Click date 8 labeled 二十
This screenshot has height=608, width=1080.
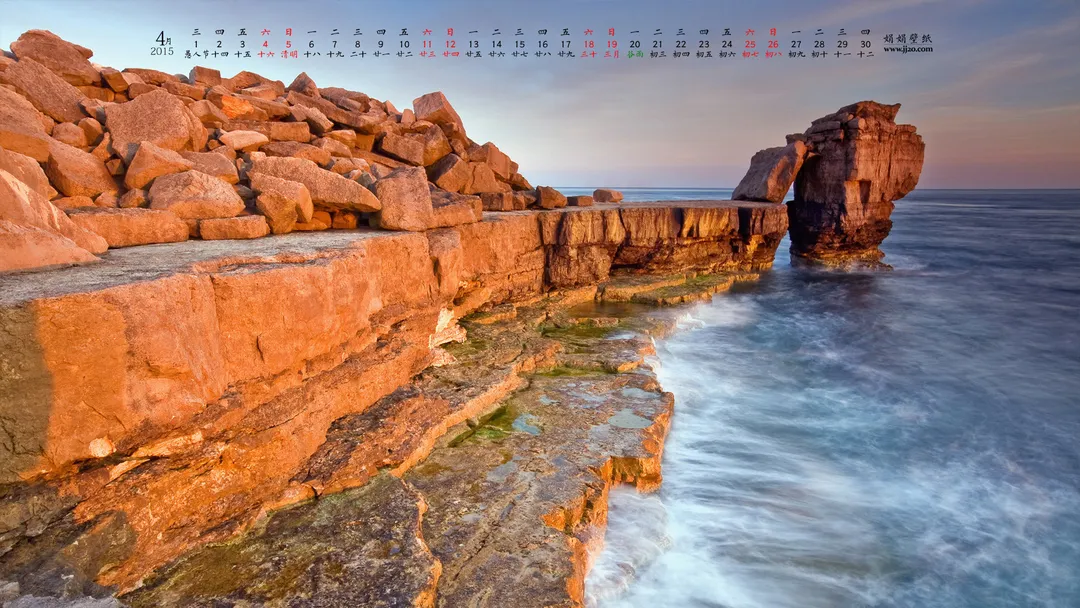click(357, 44)
